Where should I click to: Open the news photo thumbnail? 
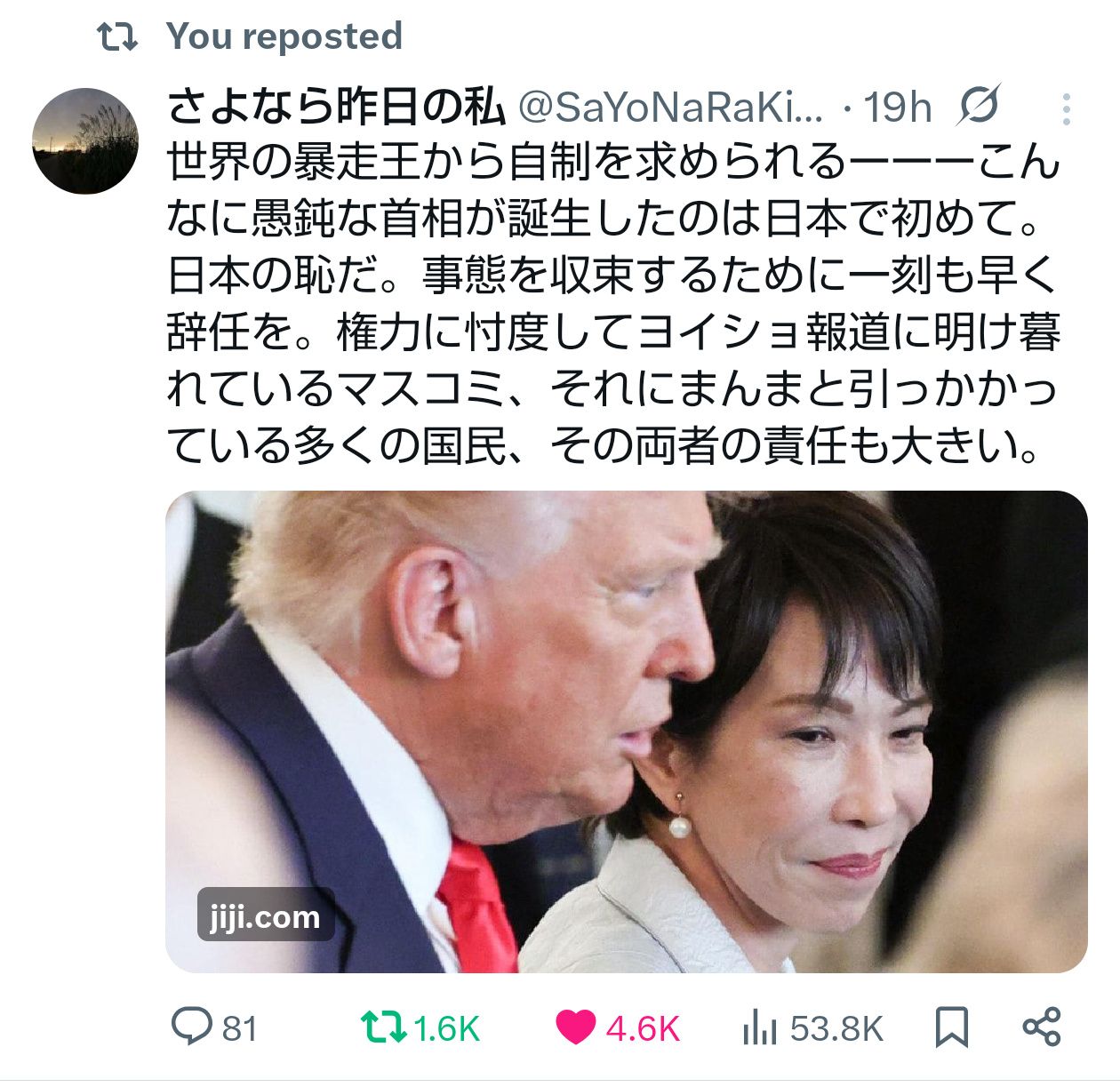[627, 731]
